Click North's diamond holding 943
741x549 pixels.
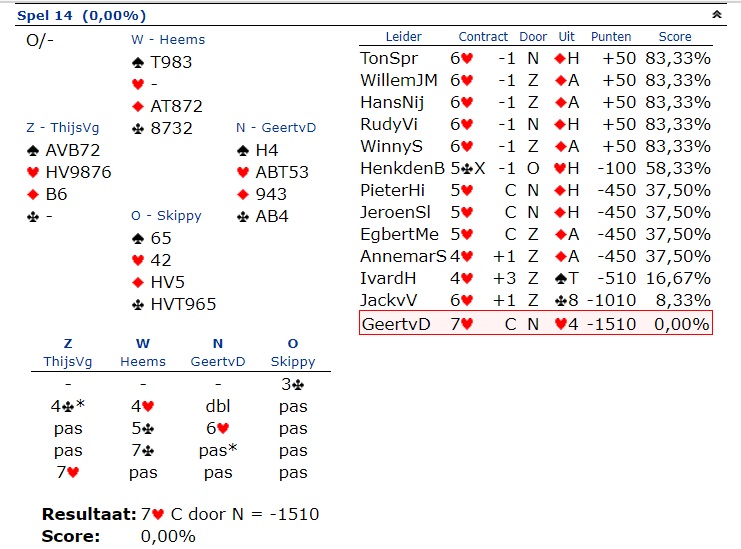tap(262, 194)
